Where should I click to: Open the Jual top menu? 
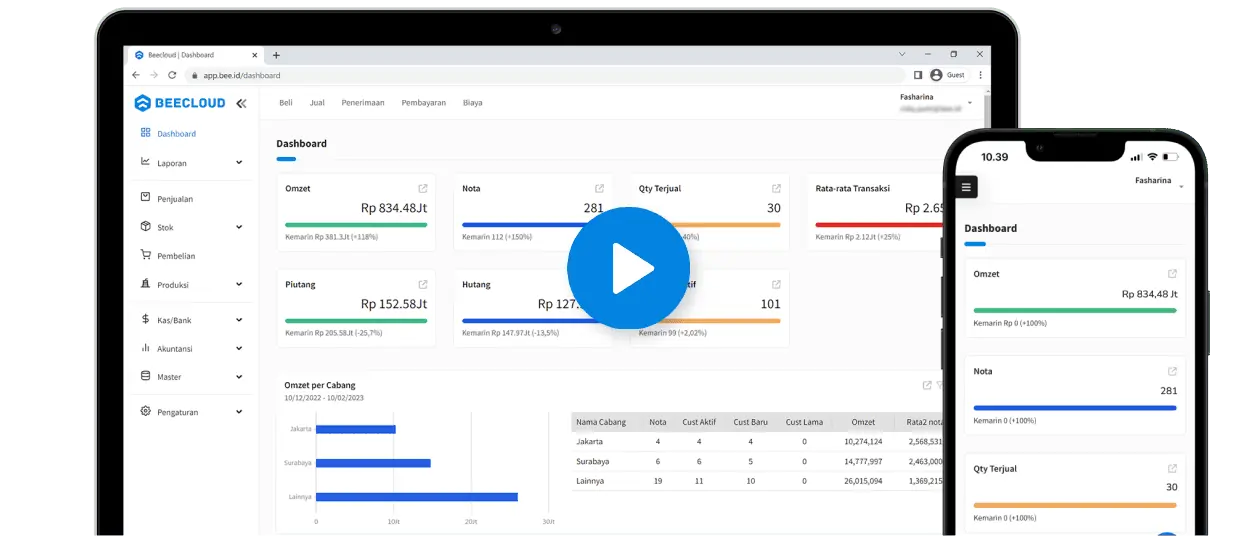click(317, 102)
